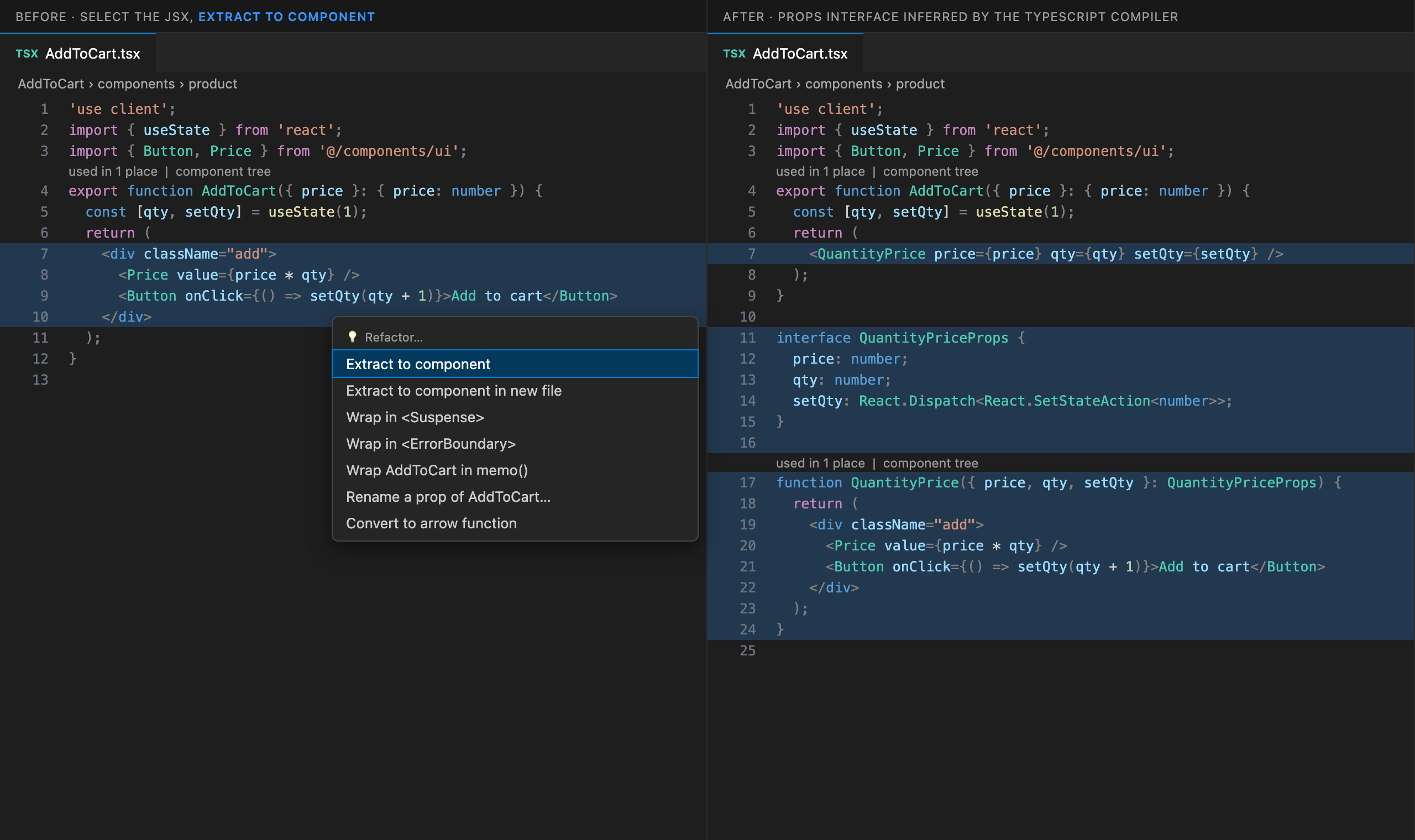This screenshot has height=840, width=1415.
Task: Click 'EXTRACT TO COMPONENT' in the Before header
Action: [x=286, y=17]
